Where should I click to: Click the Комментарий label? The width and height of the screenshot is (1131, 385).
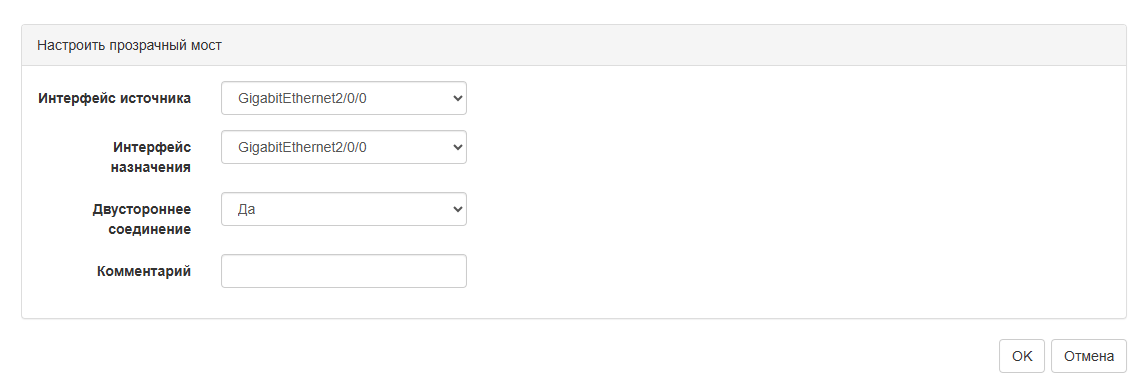[x=144, y=271]
